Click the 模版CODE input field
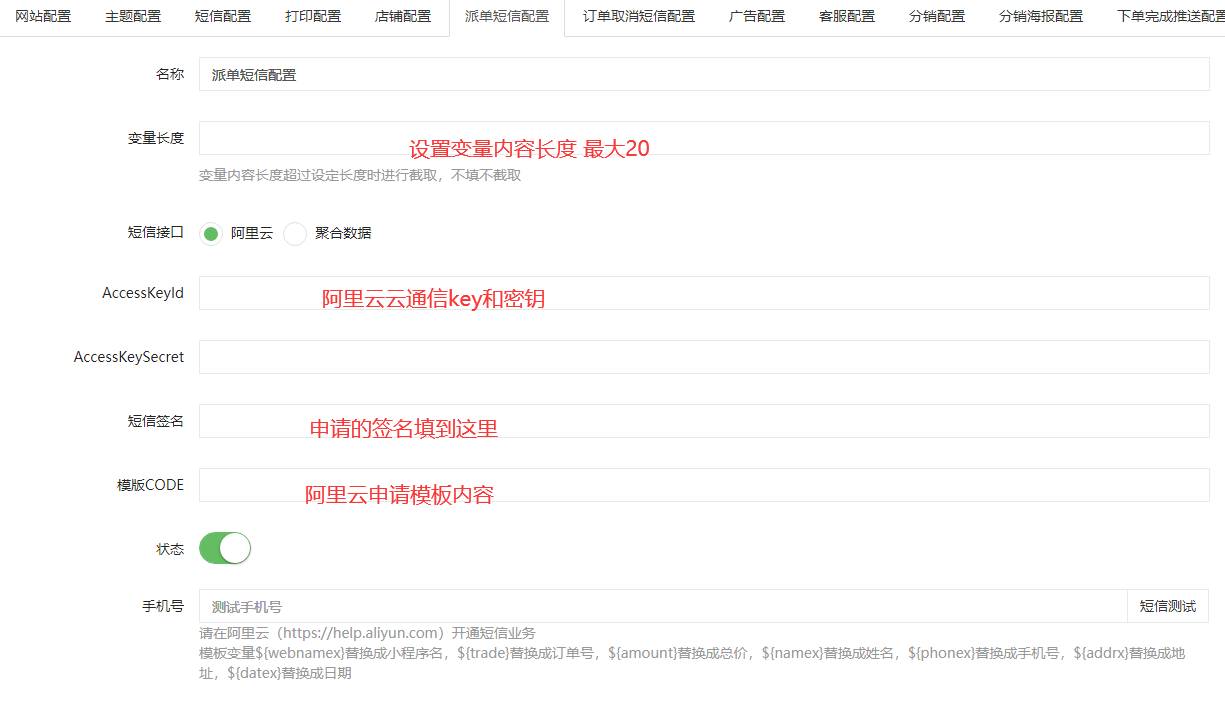The image size is (1225, 713). 704,485
